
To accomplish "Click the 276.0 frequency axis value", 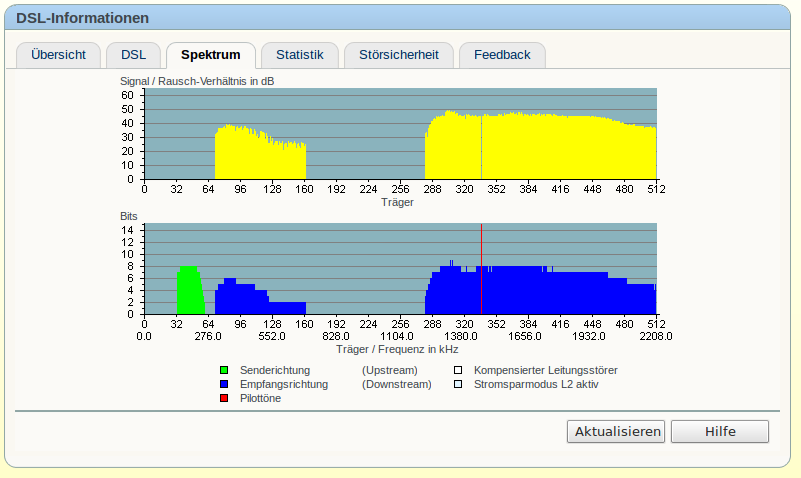I will [208, 337].
